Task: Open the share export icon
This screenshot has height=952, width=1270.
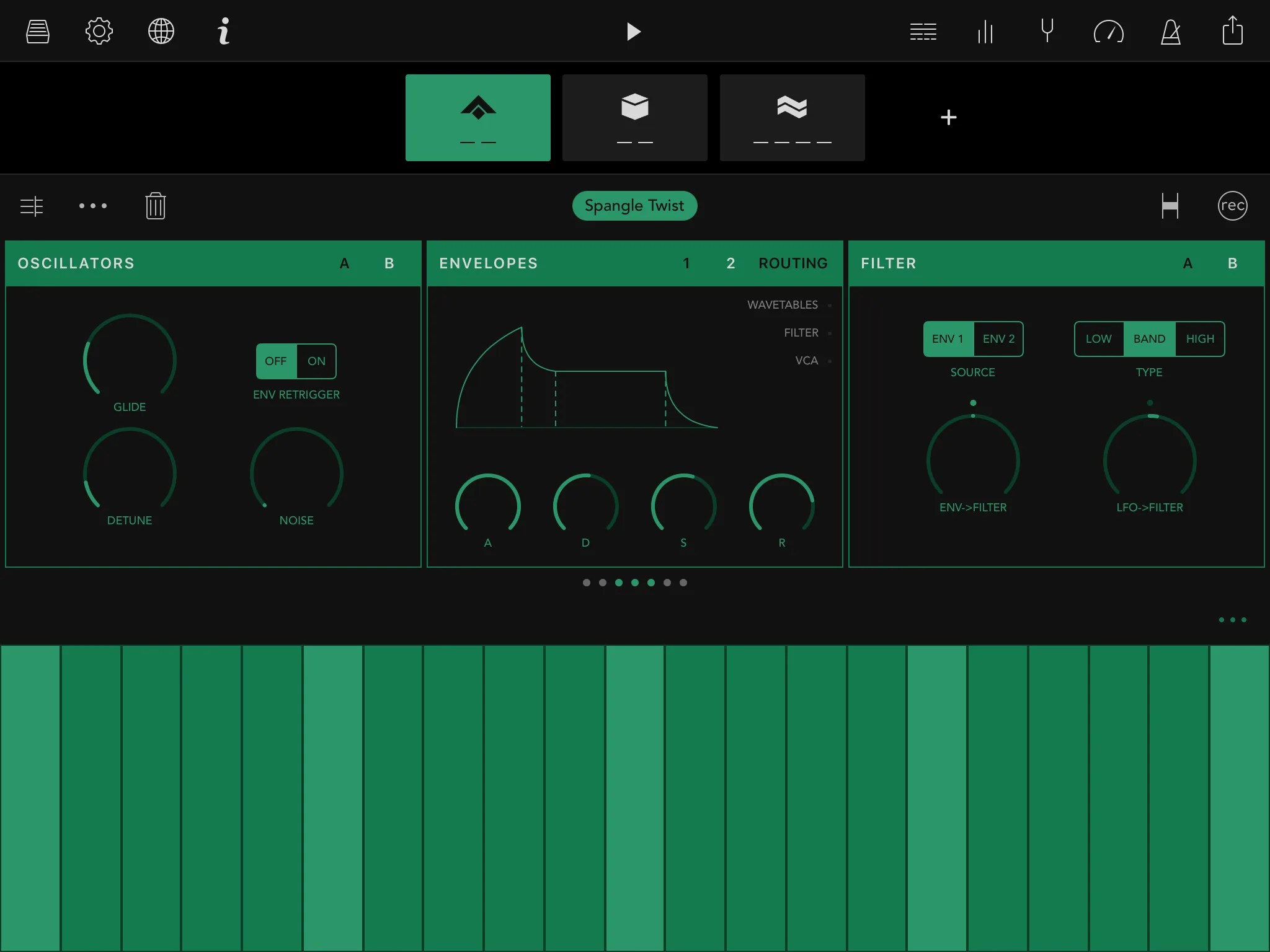Action: click(1232, 30)
